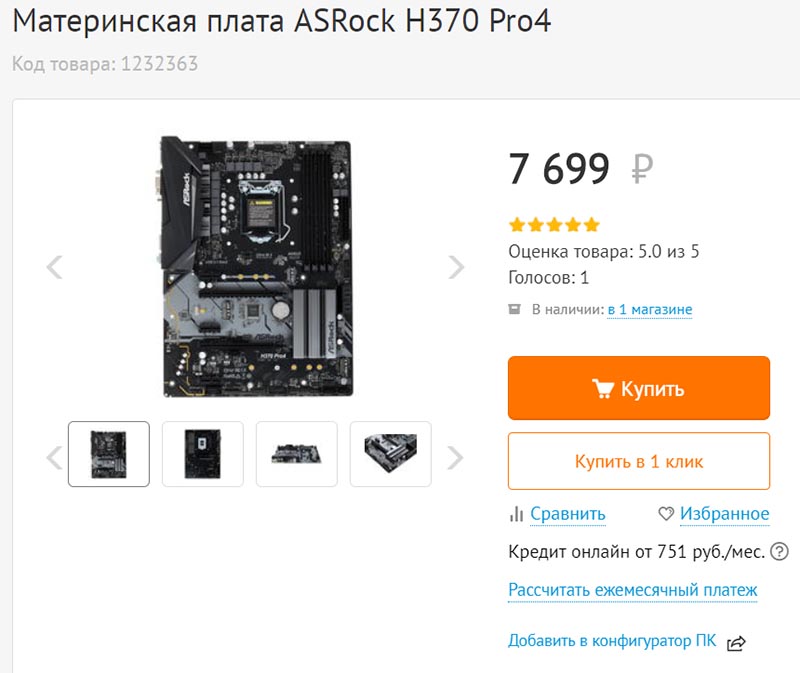
Task: Show previous main product image with left arrow
Action: (55, 267)
